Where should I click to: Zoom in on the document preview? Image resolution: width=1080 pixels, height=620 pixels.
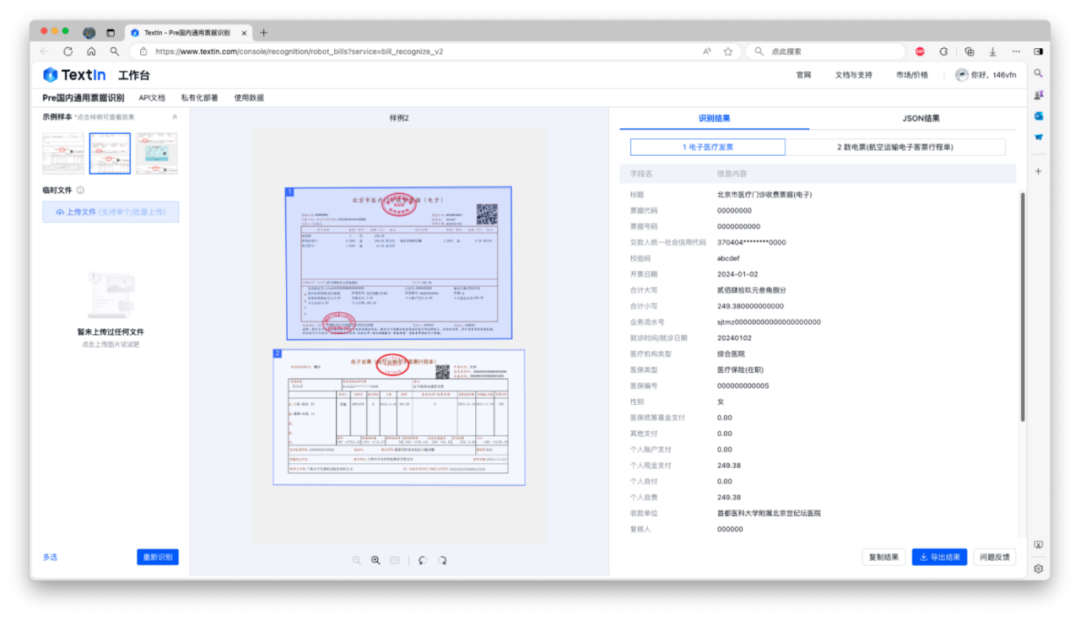click(x=375, y=560)
